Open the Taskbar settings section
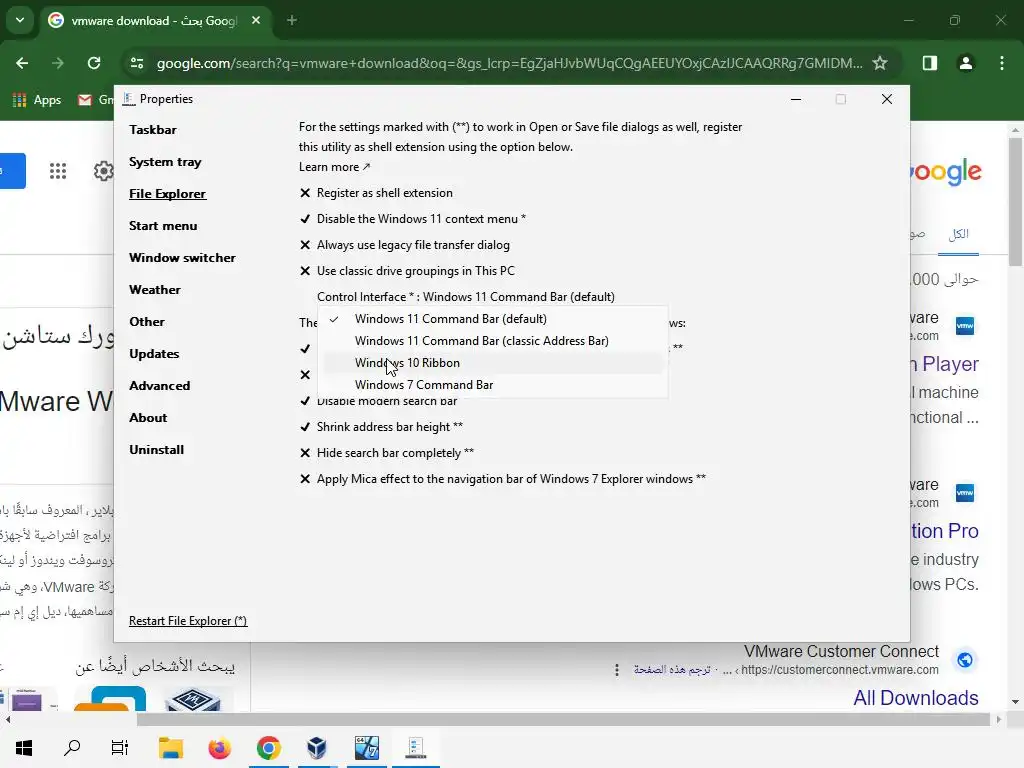The image size is (1024, 768). [153, 129]
